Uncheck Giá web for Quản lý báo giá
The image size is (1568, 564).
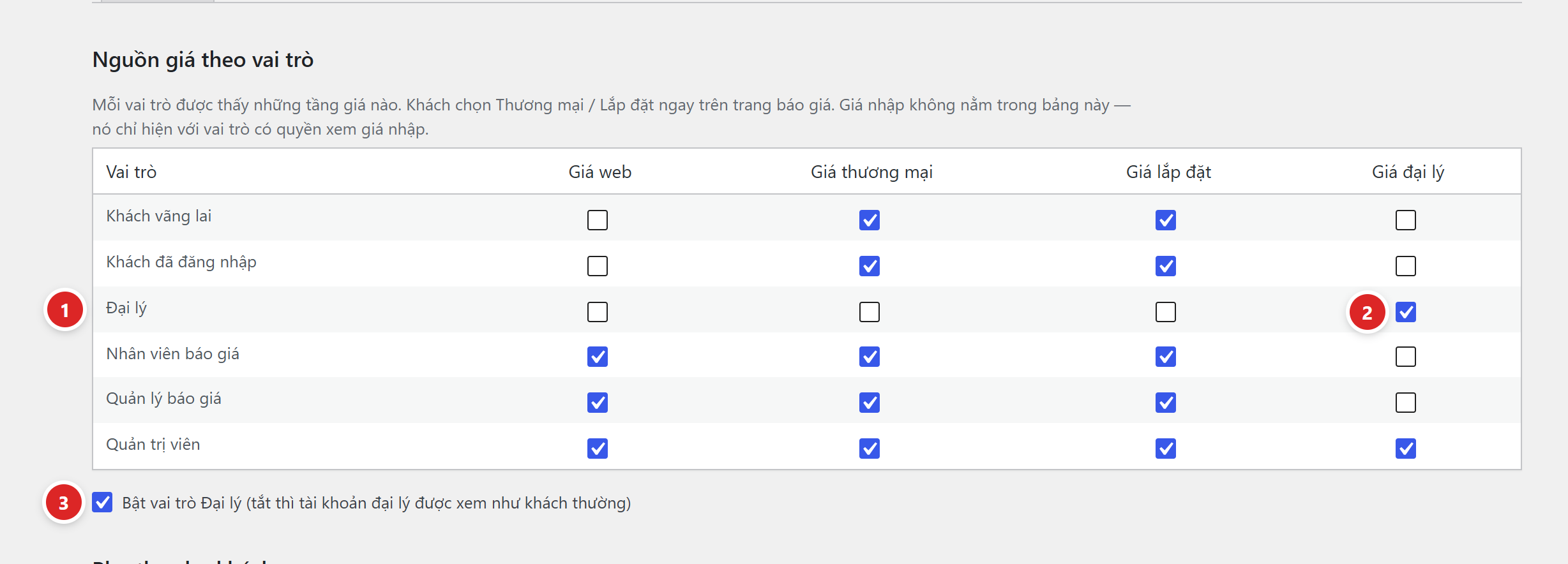coord(598,403)
